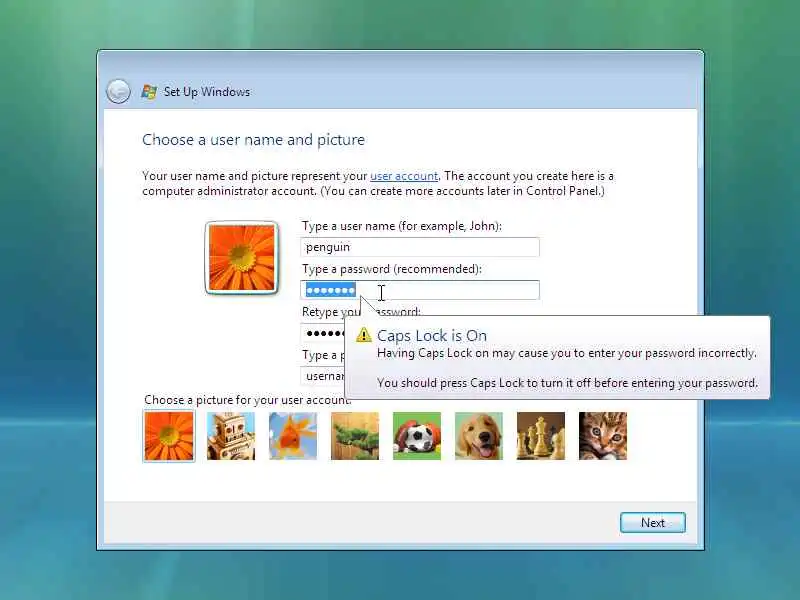Viewport: 800px width, 600px height.
Task: Select the chess pieces account picture
Action: tap(541, 436)
